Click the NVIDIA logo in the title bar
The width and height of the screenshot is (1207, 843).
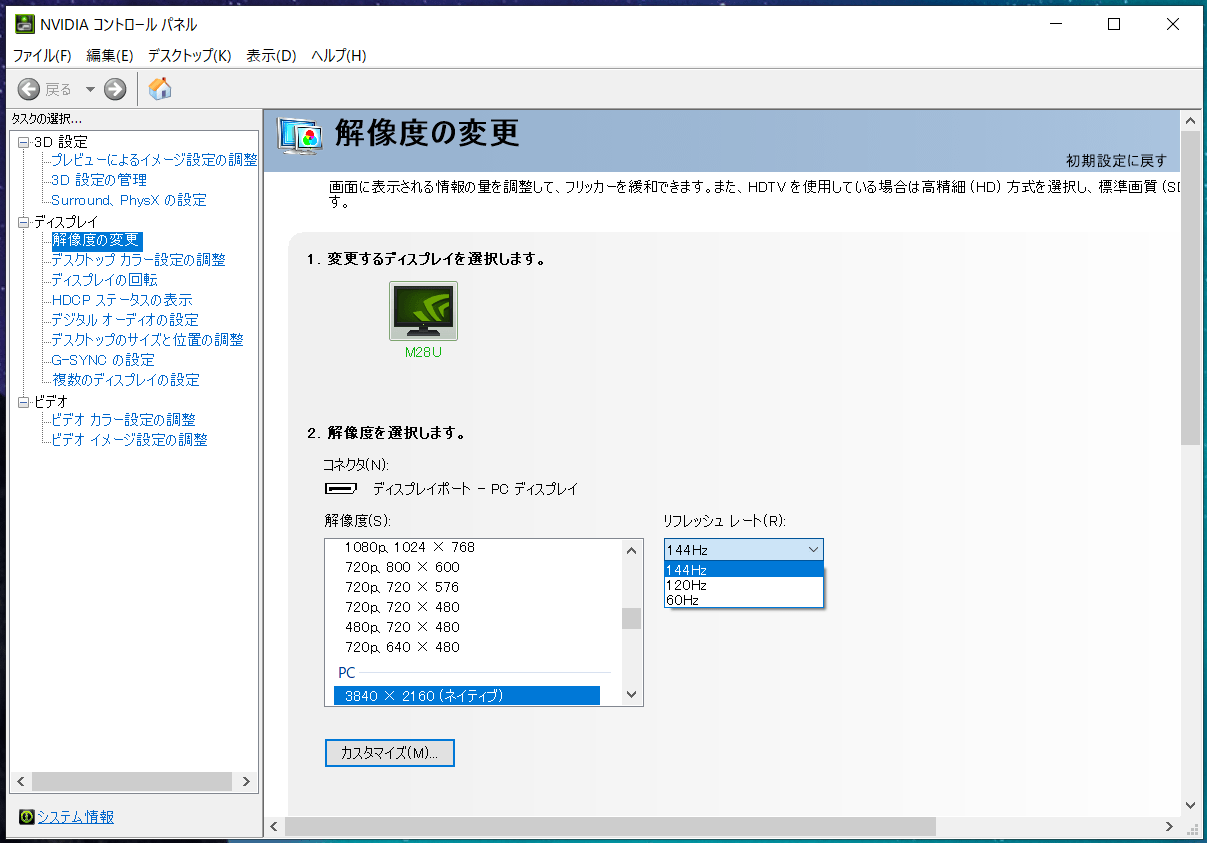pyautogui.click(x=25, y=24)
